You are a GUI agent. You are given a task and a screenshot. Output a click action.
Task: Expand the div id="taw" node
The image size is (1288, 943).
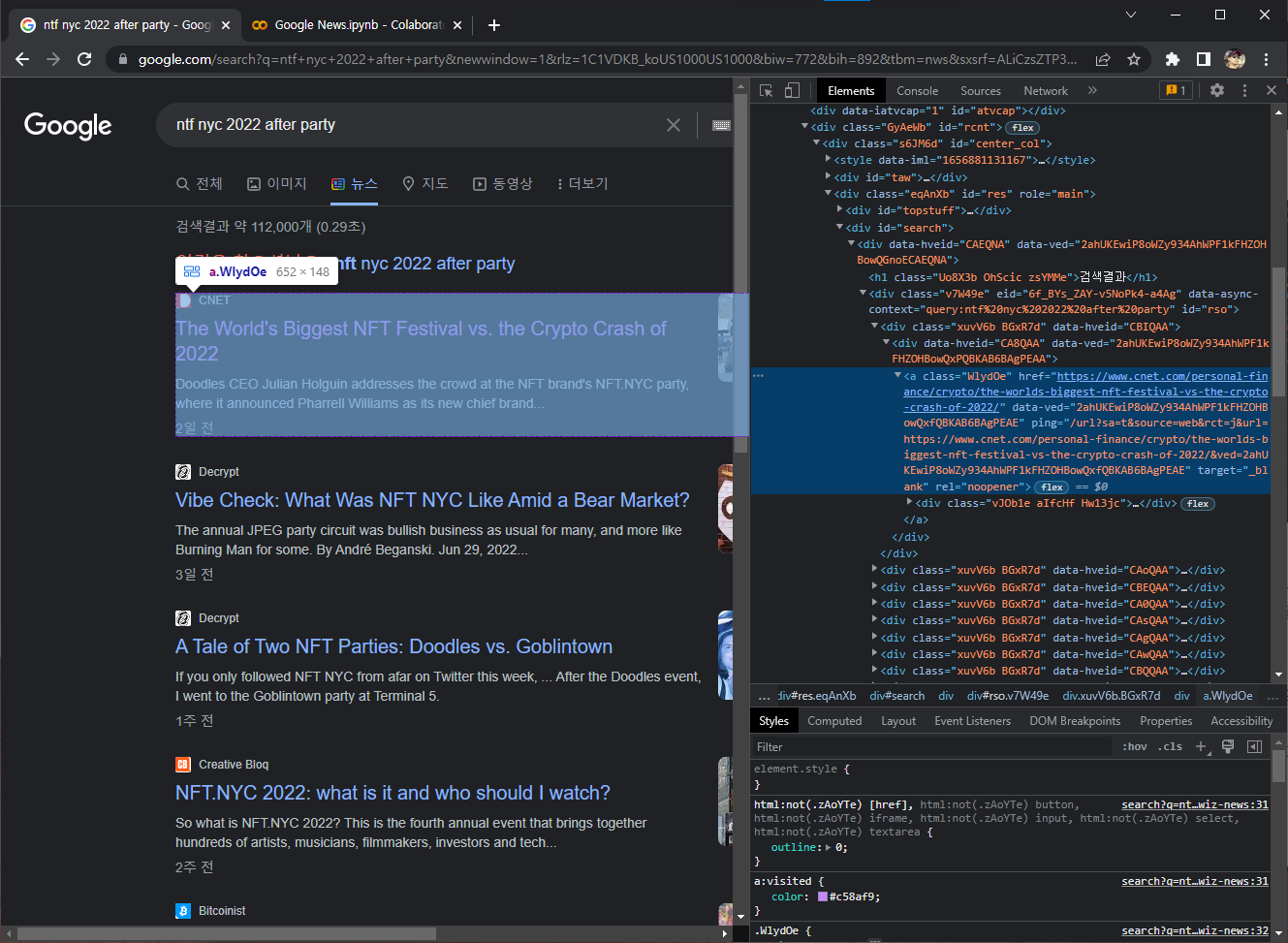pos(828,177)
